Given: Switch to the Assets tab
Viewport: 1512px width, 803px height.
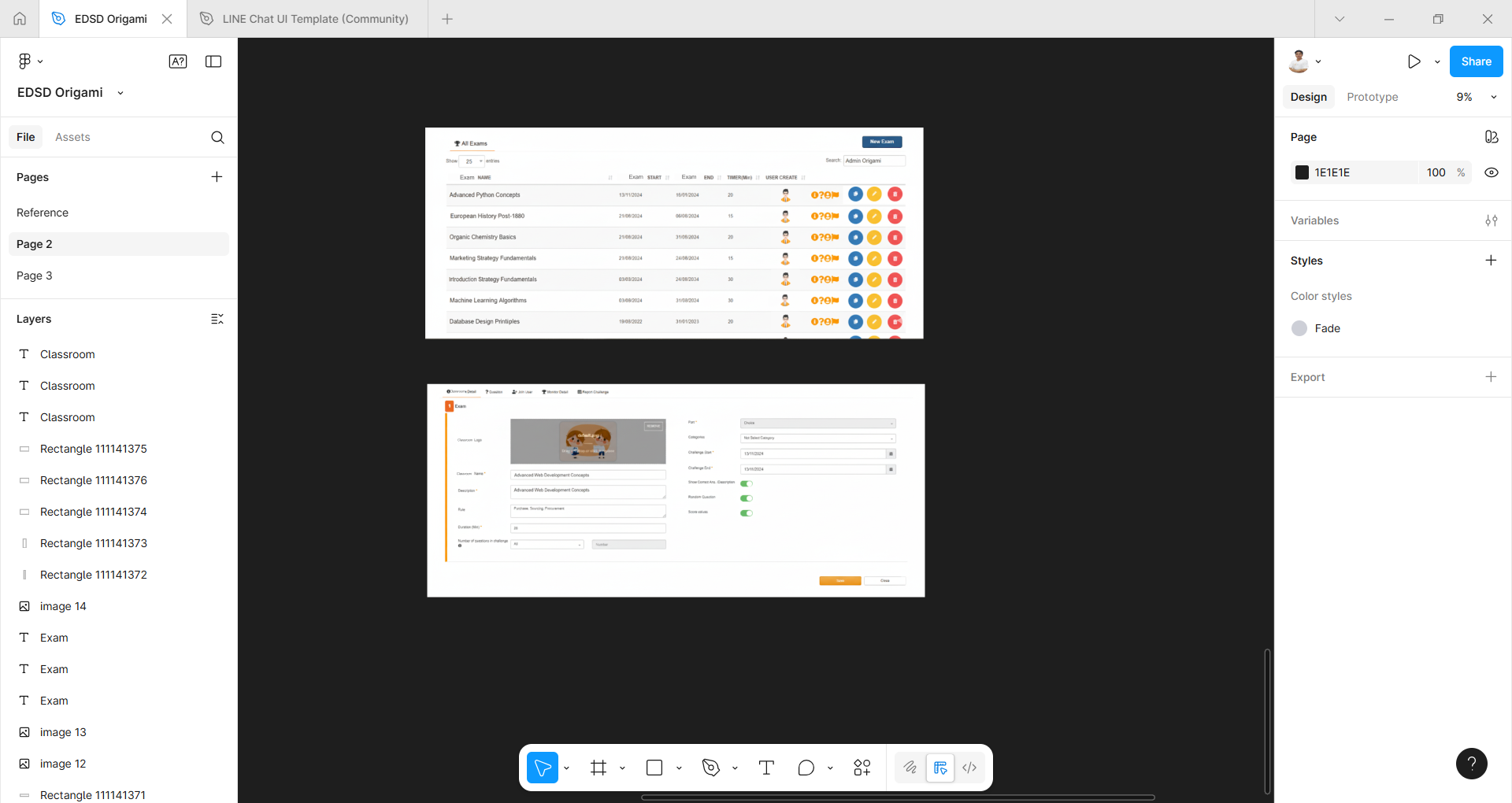Looking at the screenshot, I should 72,137.
